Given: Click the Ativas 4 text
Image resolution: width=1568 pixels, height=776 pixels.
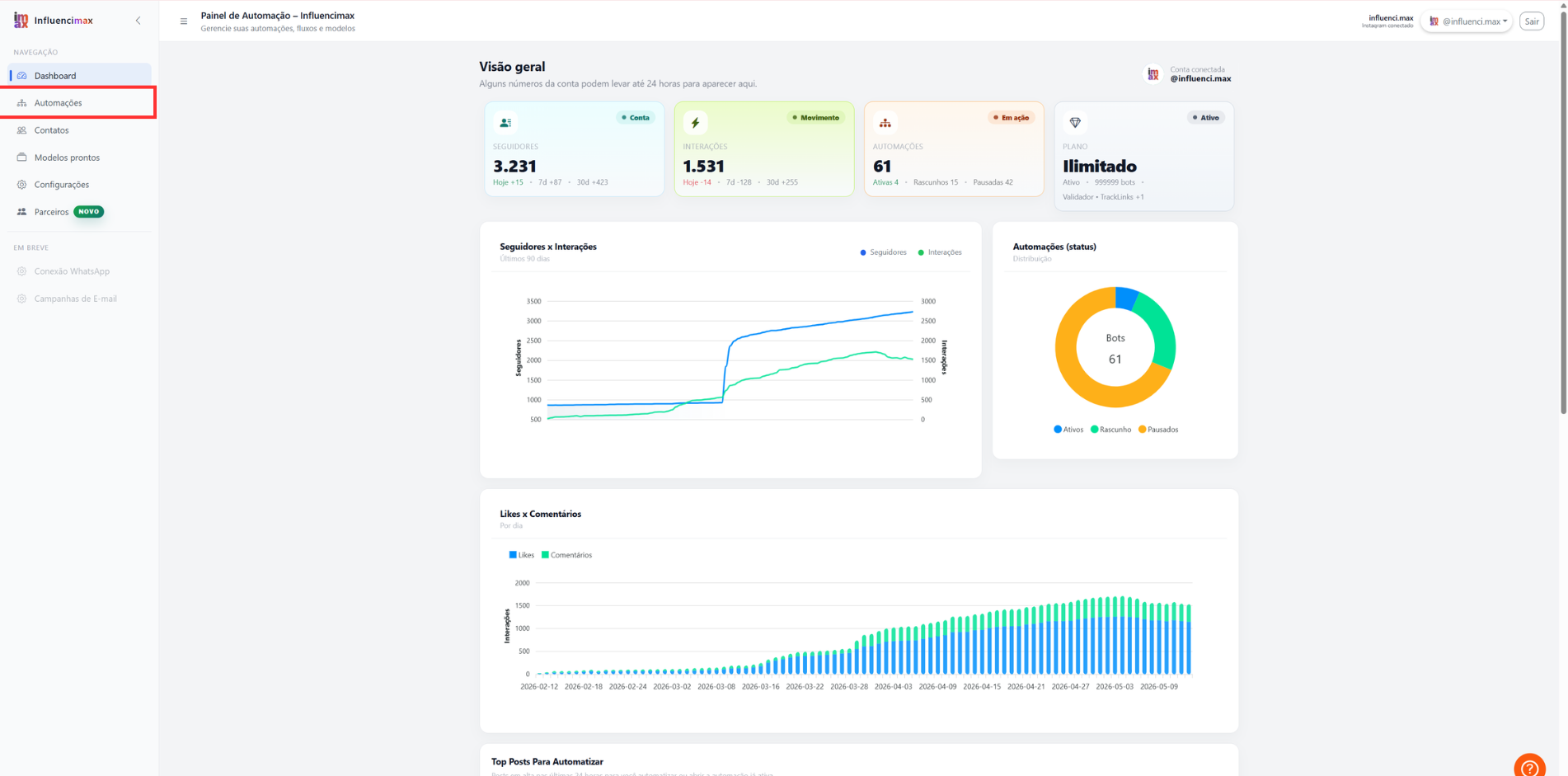Looking at the screenshot, I should tap(885, 182).
